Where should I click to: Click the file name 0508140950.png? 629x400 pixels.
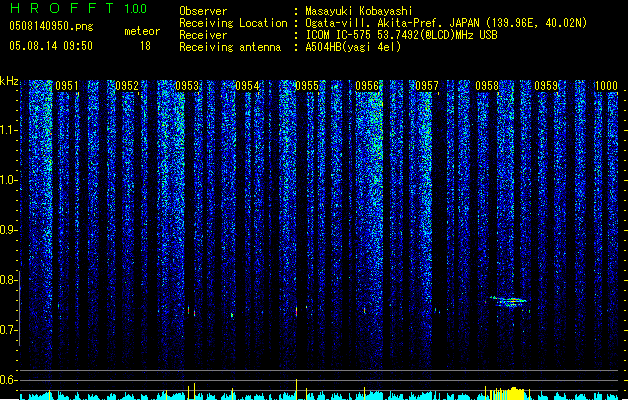51,26
